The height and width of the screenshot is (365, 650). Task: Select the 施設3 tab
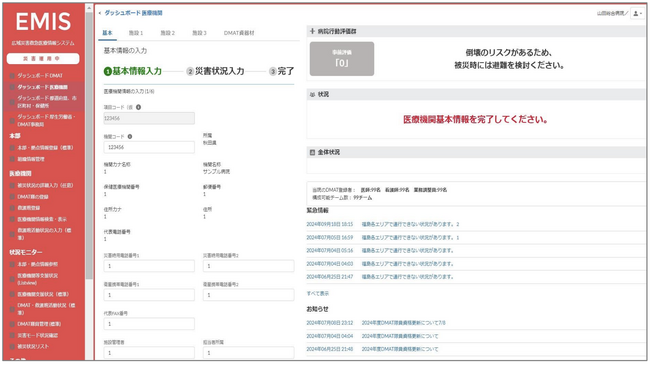pyautogui.click(x=199, y=33)
